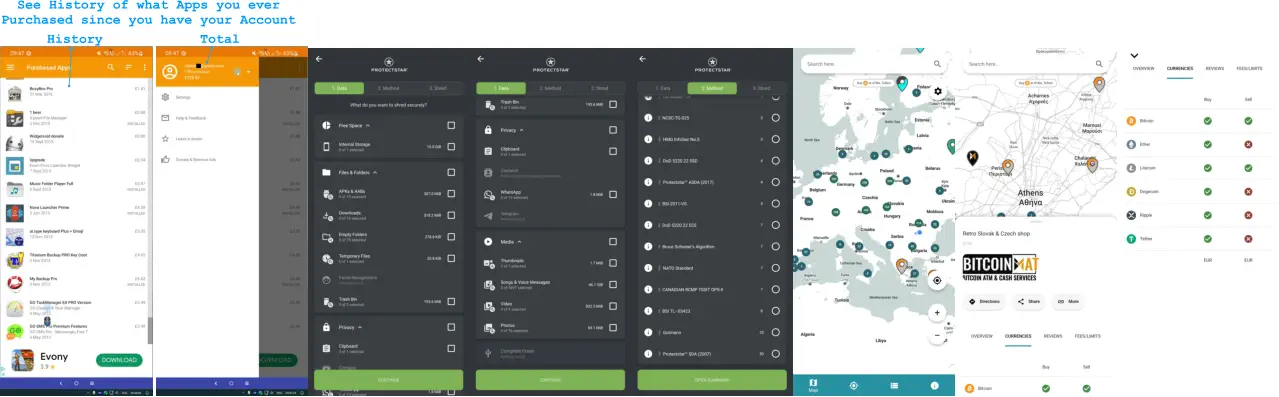Tap Android back button under the Evony ad
Image resolution: width=1279 pixels, height=397 pixels.
61,383
